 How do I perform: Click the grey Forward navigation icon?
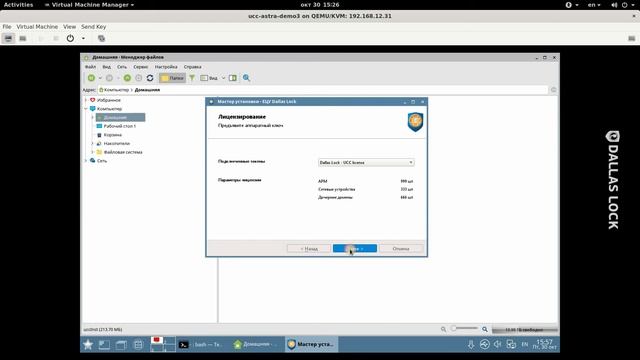(x=109, y=78)
